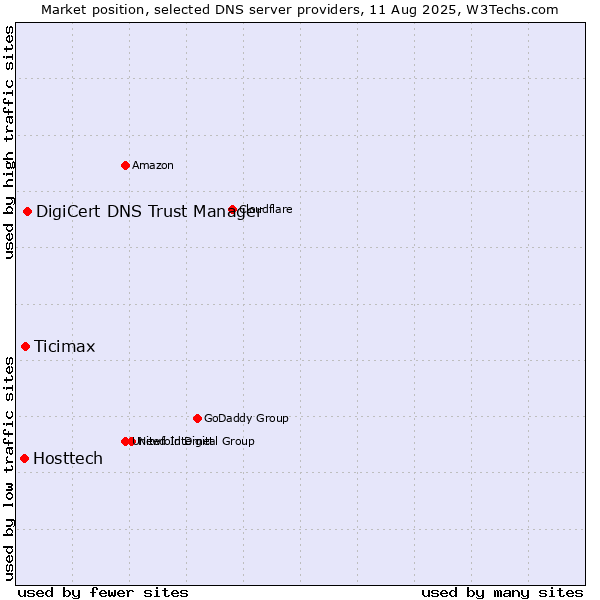Click the "Ticimax" label text

[x=65, y=347]
